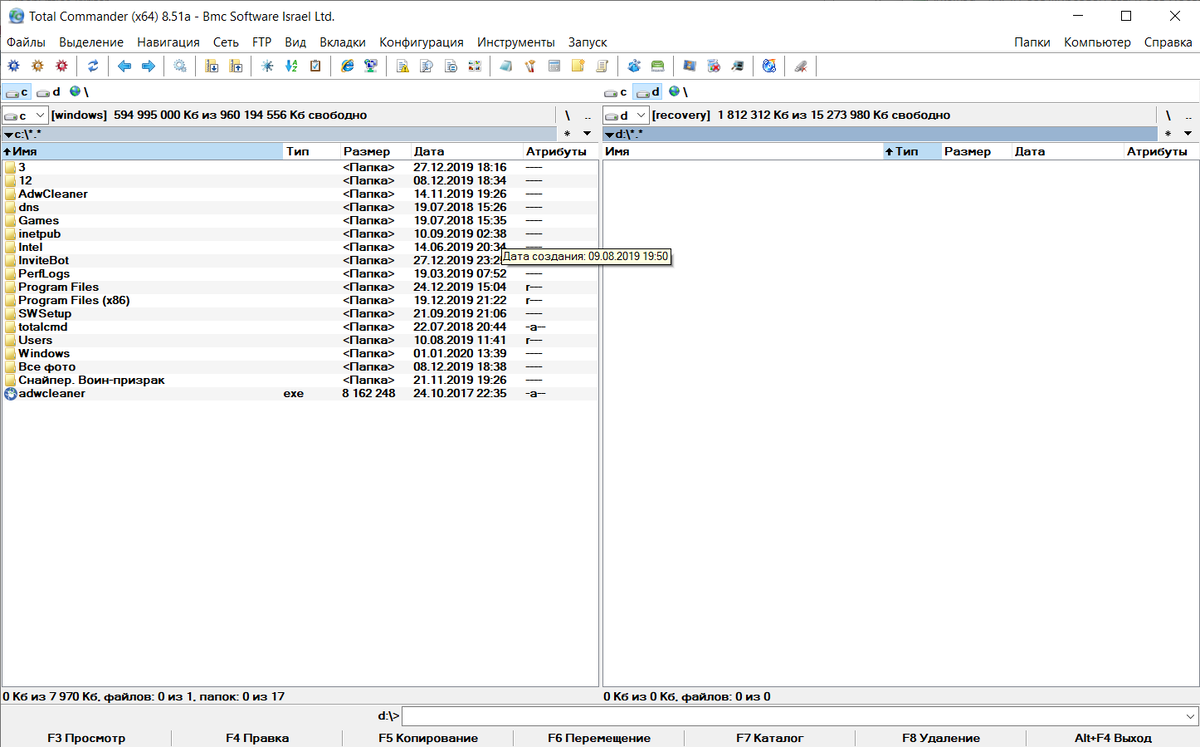Screen dimensions: 1200x747
Task: Open favorites asterisk button in left panel
Action: pos(567,134)
